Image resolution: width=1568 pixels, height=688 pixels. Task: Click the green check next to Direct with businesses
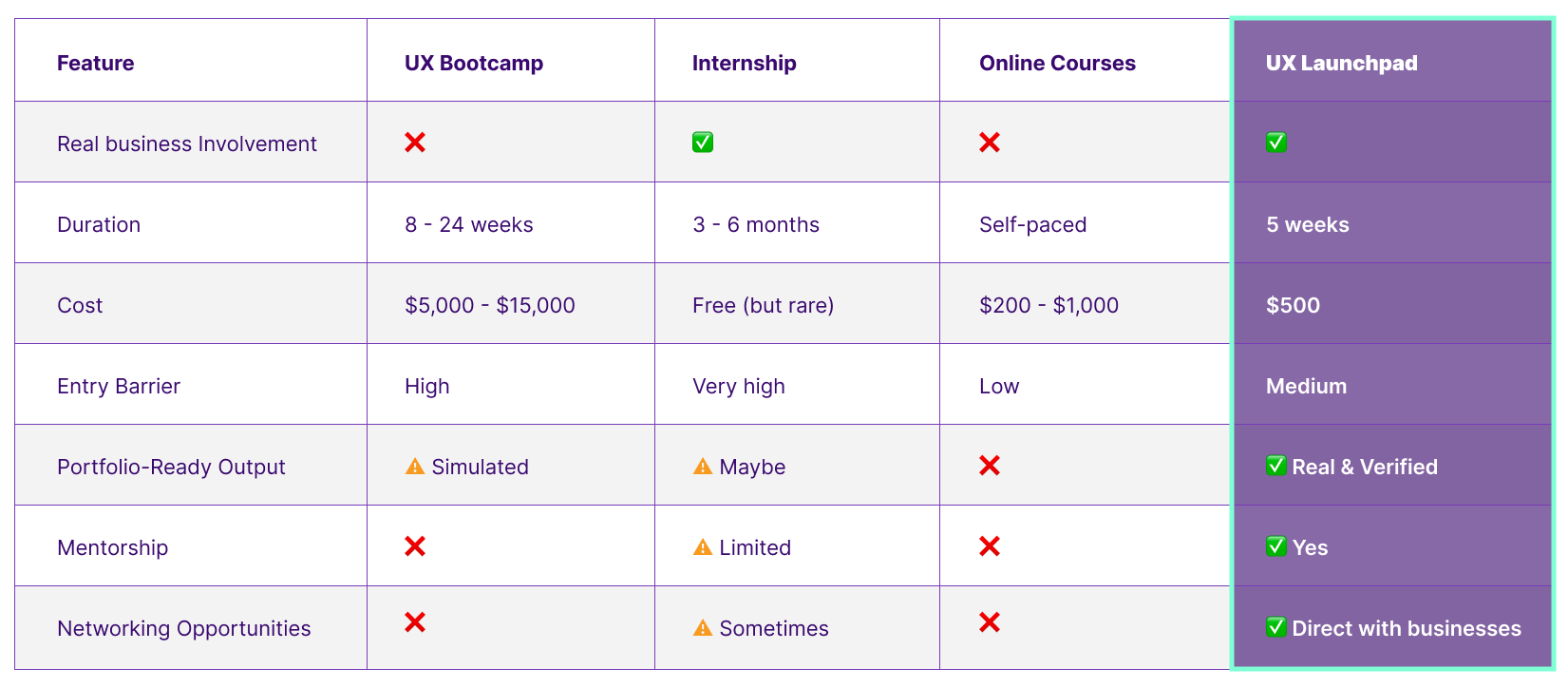point(1276,627)
